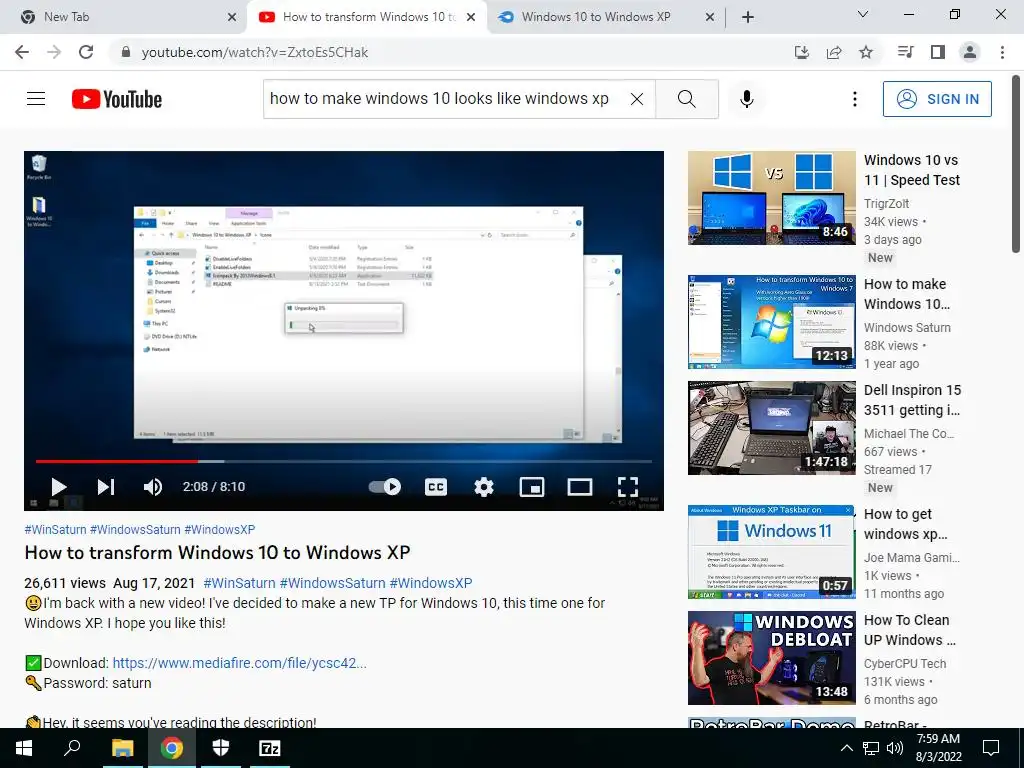Clear the search box text
This screenshot has height=768, width=1024.
(637, 99)
